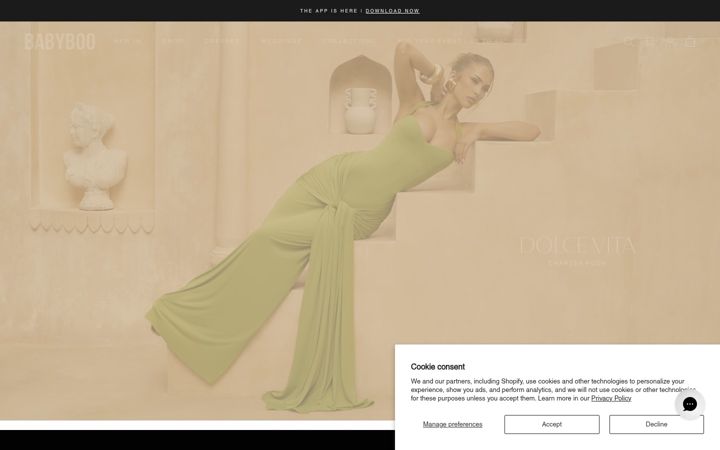Click 'THE APP IS HERE' banner text
Viewport: 720px width, 450px height.
pos(329,11)
